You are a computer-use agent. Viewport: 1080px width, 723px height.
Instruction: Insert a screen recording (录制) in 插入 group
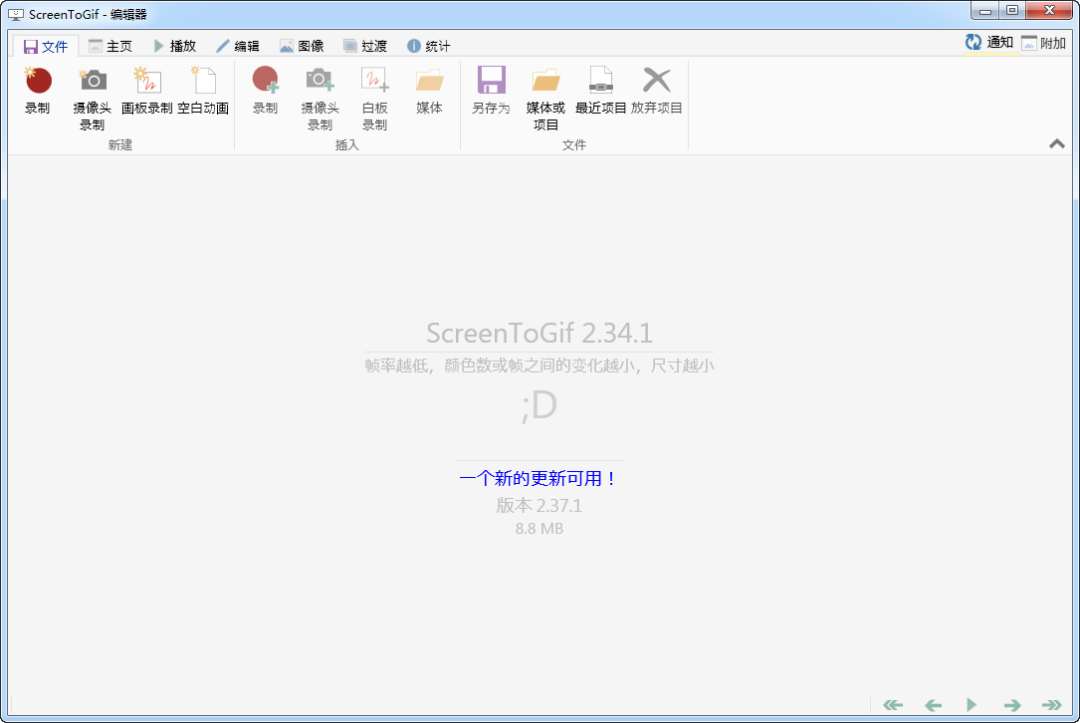(265, 90)
